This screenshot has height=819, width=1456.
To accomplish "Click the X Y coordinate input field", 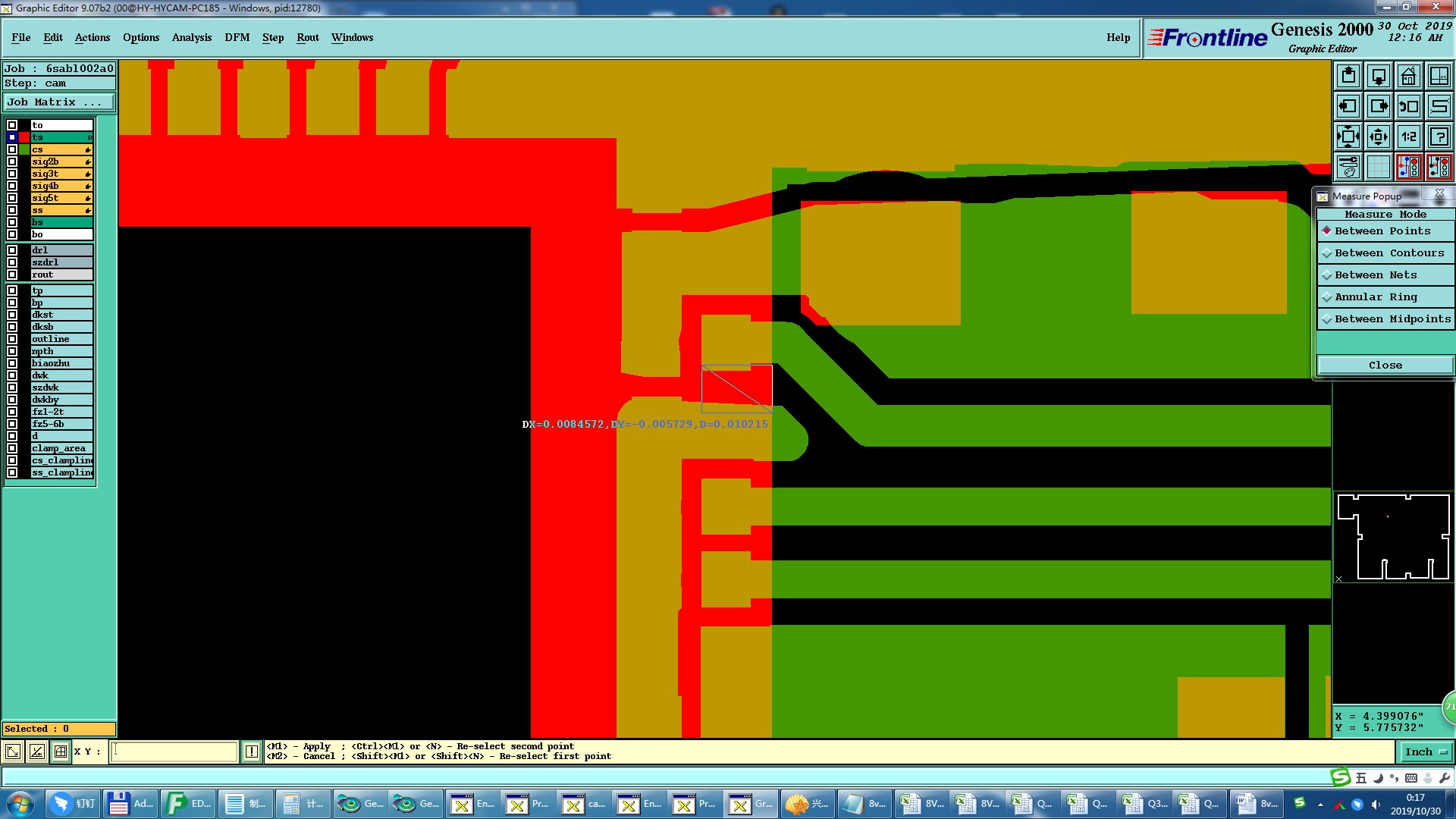I will point(174,752).
